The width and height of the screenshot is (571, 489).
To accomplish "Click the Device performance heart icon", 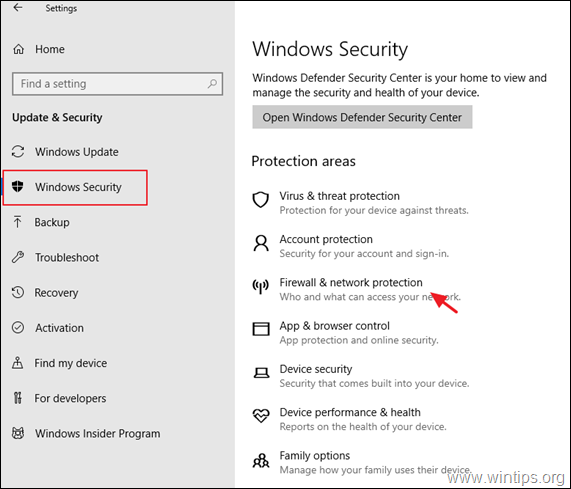I will [261, 415].
